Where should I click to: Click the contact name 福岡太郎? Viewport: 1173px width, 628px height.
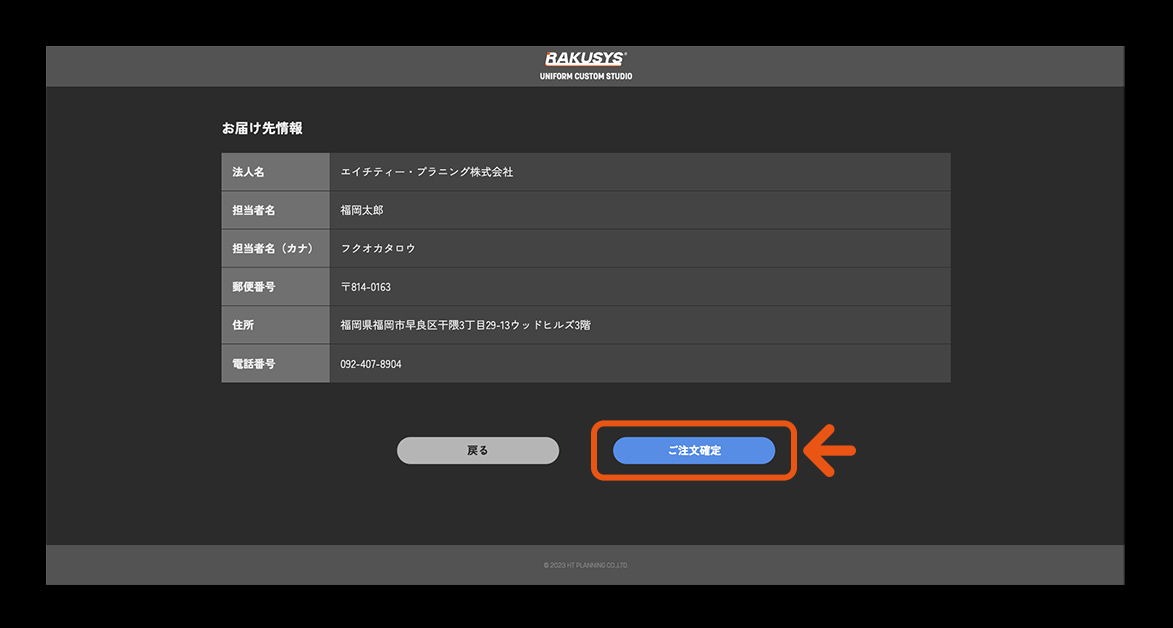[x=362, y=210]
